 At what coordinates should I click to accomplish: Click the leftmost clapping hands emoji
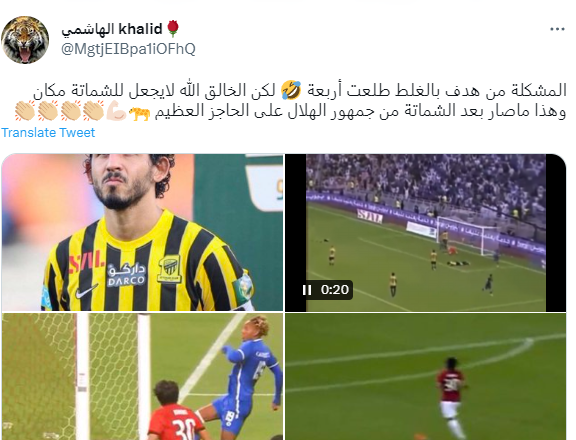click(25, 111)
